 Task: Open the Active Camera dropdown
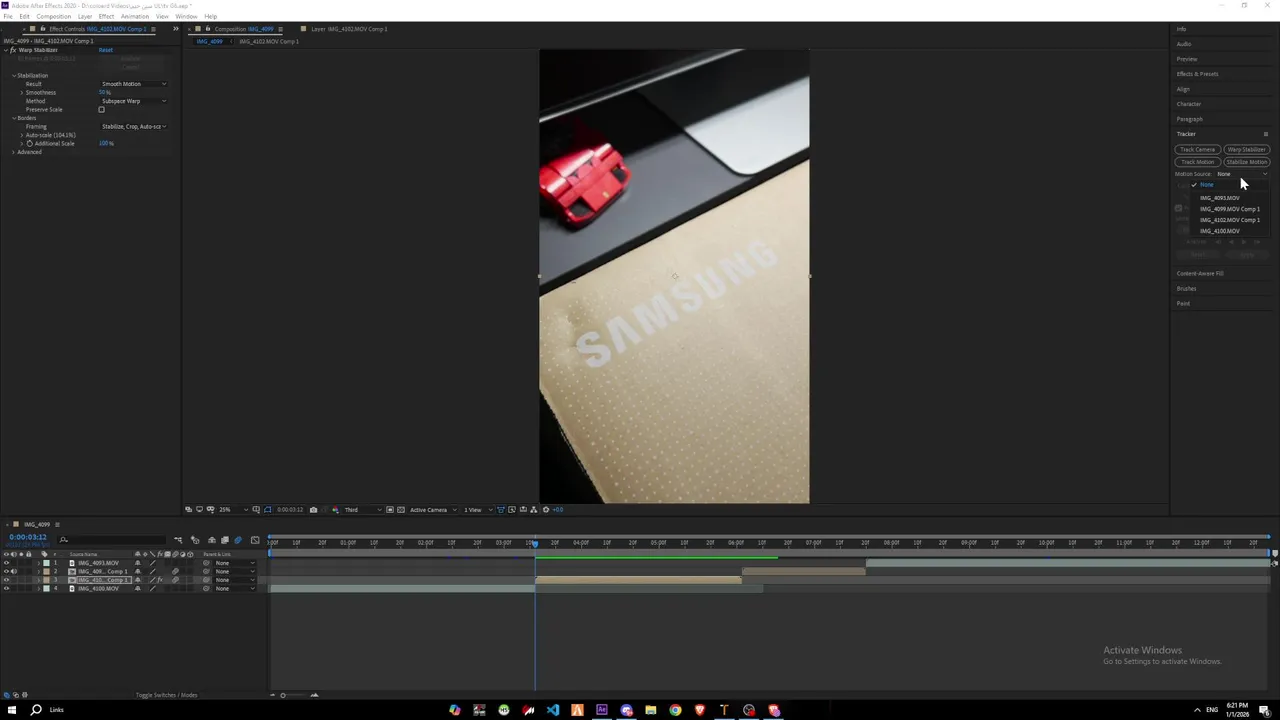[433, 510]
